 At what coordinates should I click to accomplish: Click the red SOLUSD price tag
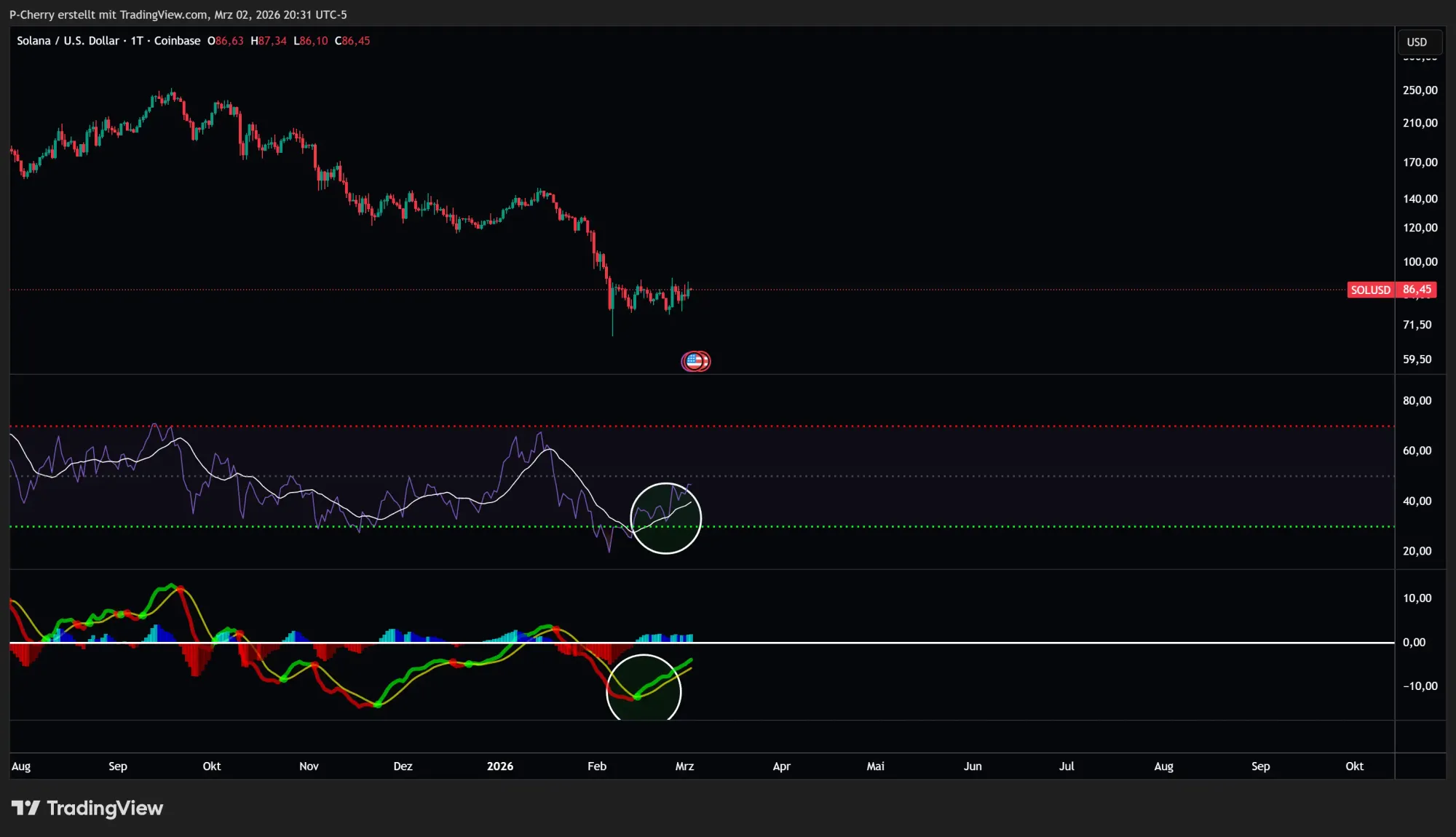(x=1370, y=290)
